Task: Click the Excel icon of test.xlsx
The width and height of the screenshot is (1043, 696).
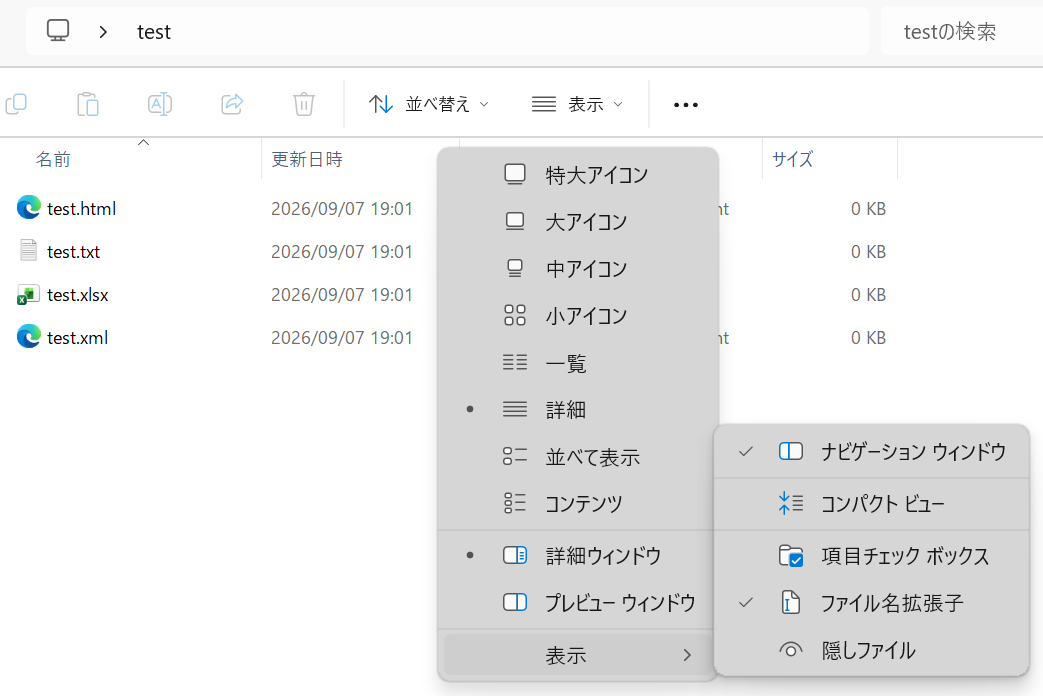Action: point(28,295)
